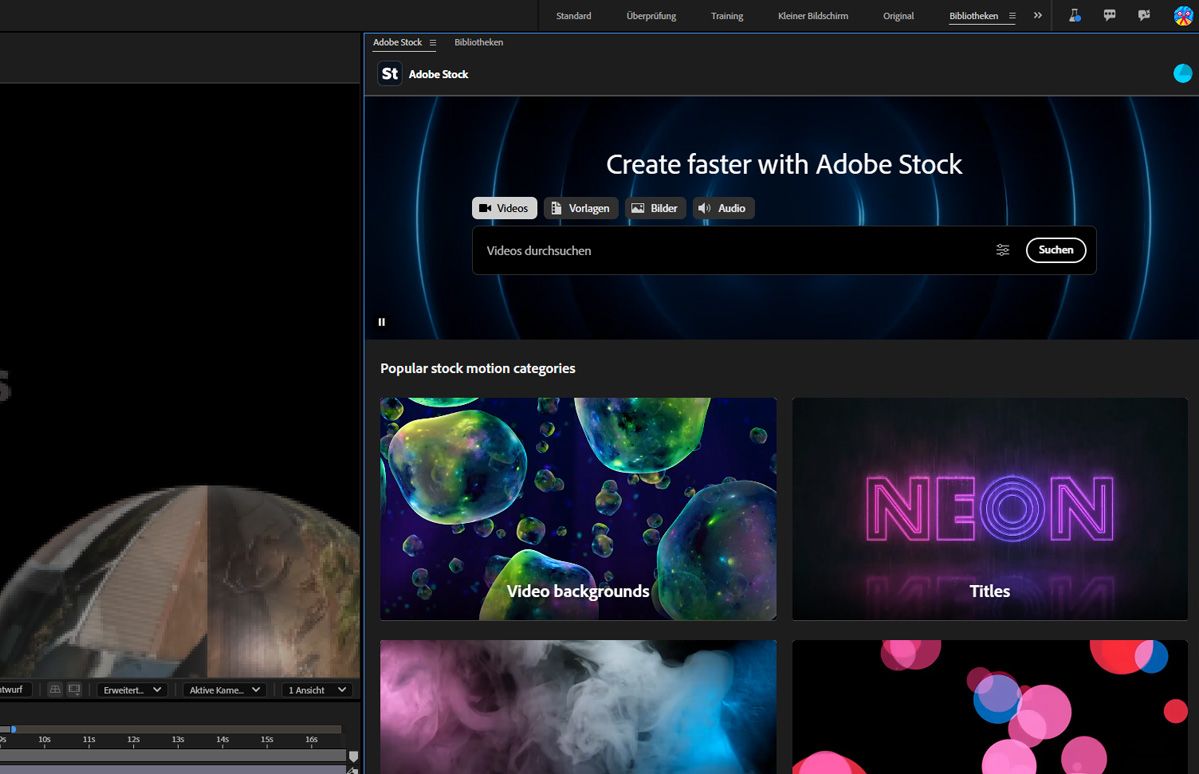Open the Bibliotheken panel tab
Image resolution: width=1199 pixels, height=774 pixels.
pos(479,43)
